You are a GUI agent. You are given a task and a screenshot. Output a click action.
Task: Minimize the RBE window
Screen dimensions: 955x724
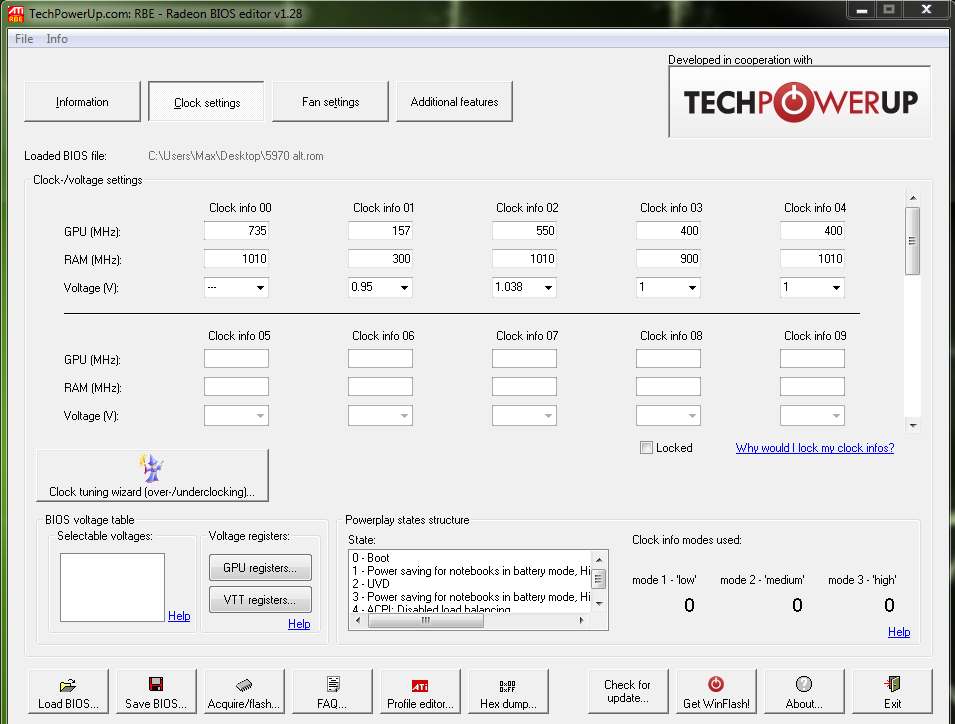(x=861, y=10)
